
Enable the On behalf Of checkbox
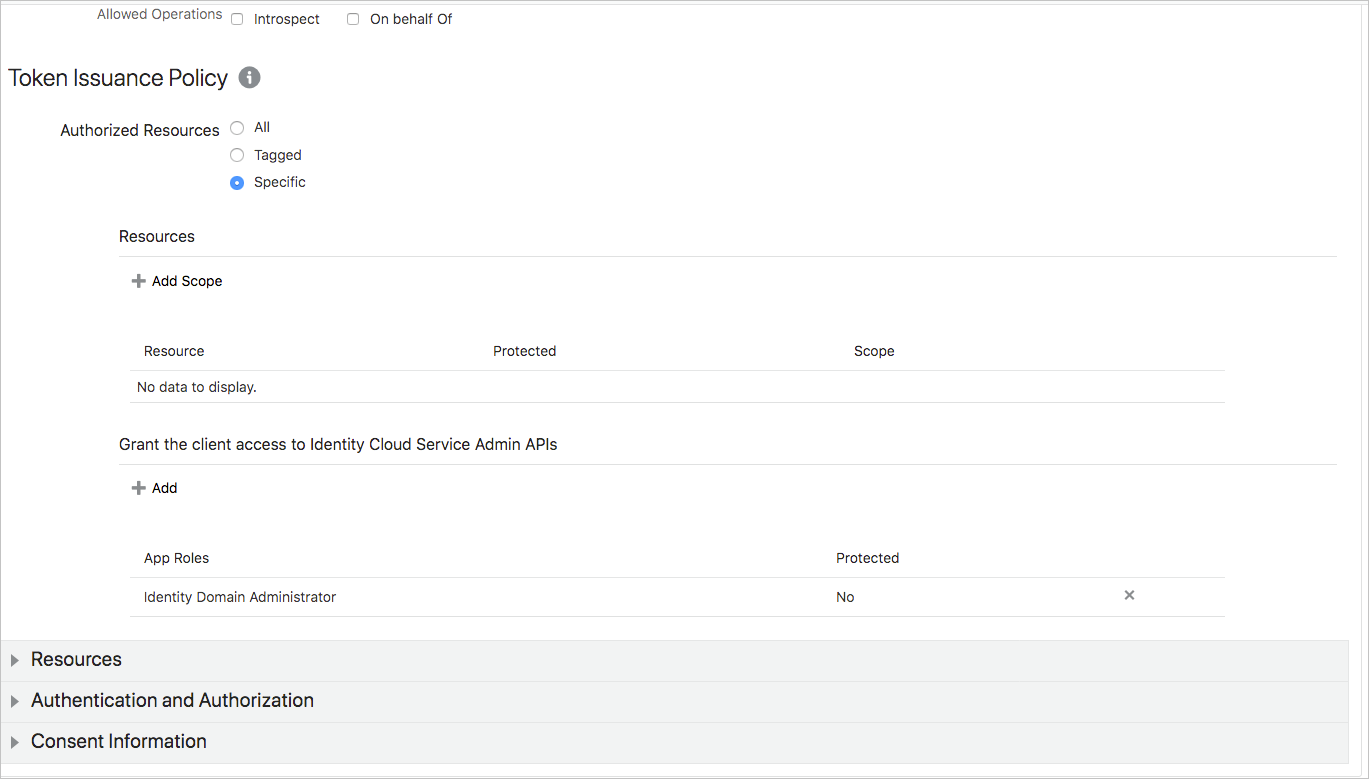(352, 19)
